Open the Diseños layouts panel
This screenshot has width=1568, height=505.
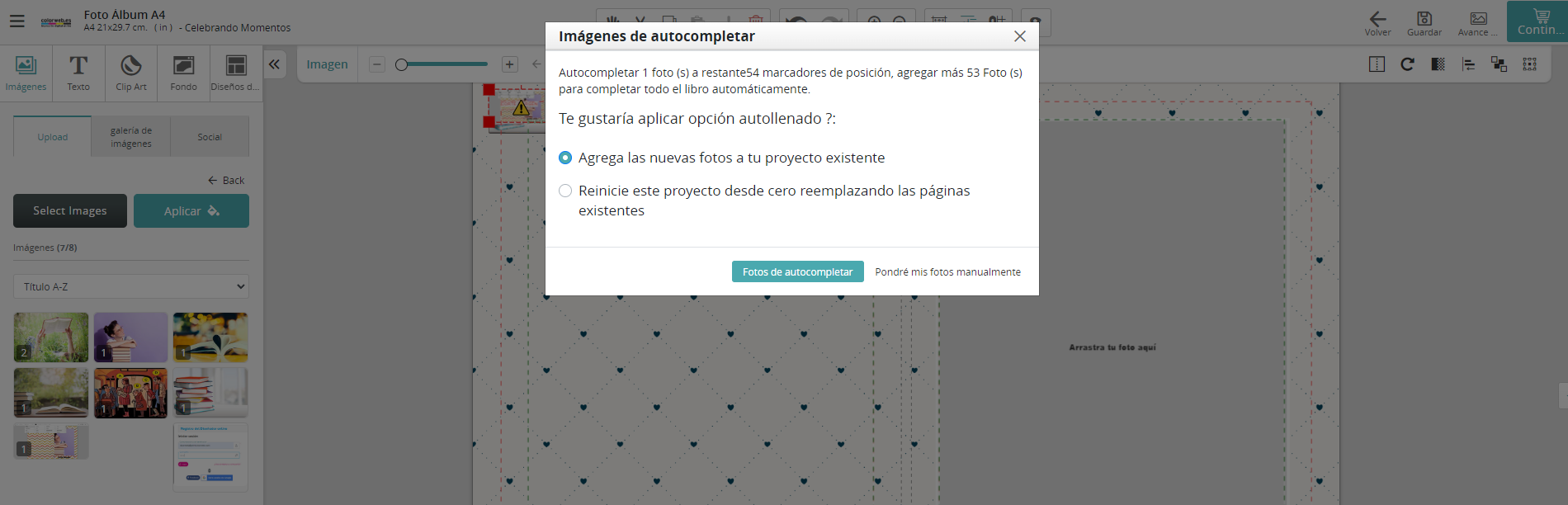235,73
